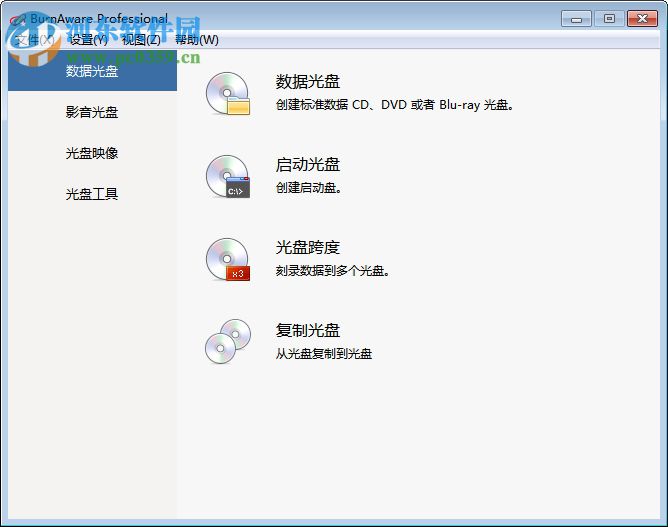This screenshot has width=668, height=527.
Task: Select the 数据光盘 sidebar category
Action: (92, 71)
